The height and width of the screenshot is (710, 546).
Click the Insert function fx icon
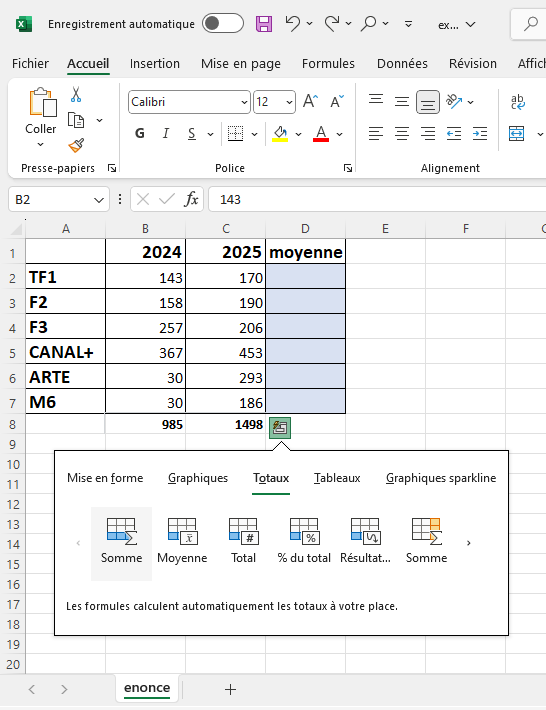tap(191, 199)
